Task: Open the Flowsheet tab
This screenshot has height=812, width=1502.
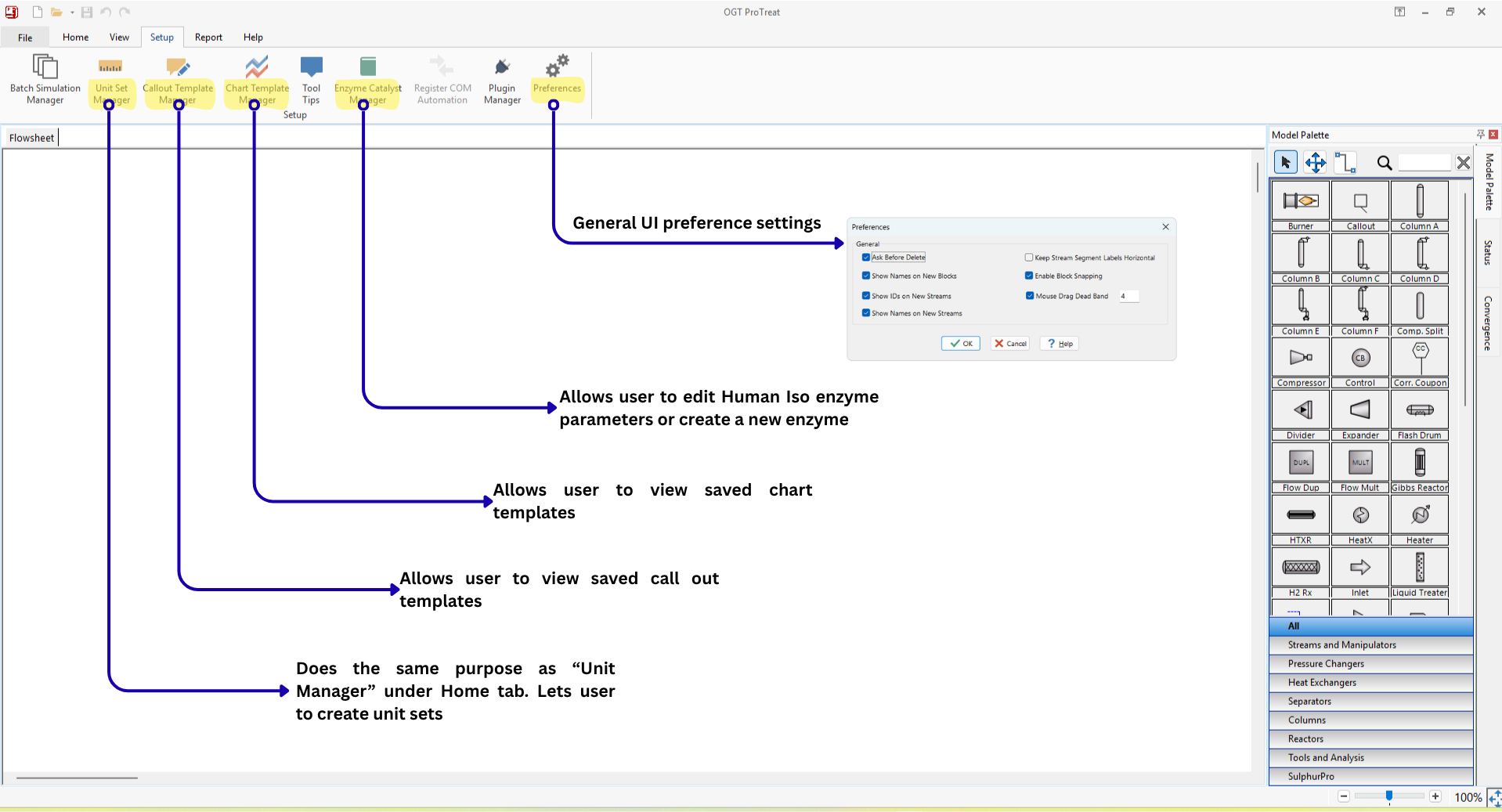Action: click(31, 138)
